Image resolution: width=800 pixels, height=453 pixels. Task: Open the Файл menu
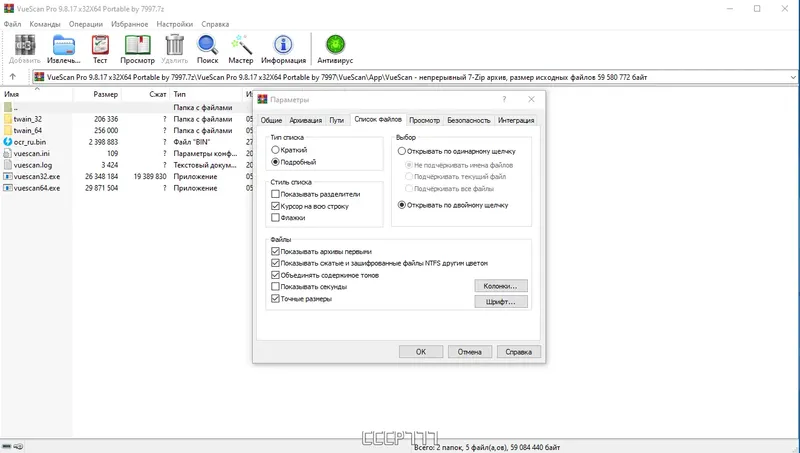[12, 24]
